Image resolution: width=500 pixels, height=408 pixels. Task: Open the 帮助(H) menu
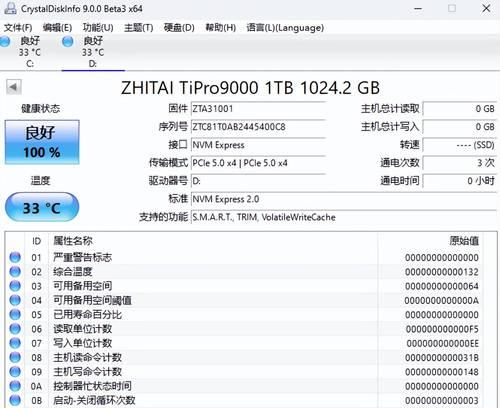[x=220, y=28]
